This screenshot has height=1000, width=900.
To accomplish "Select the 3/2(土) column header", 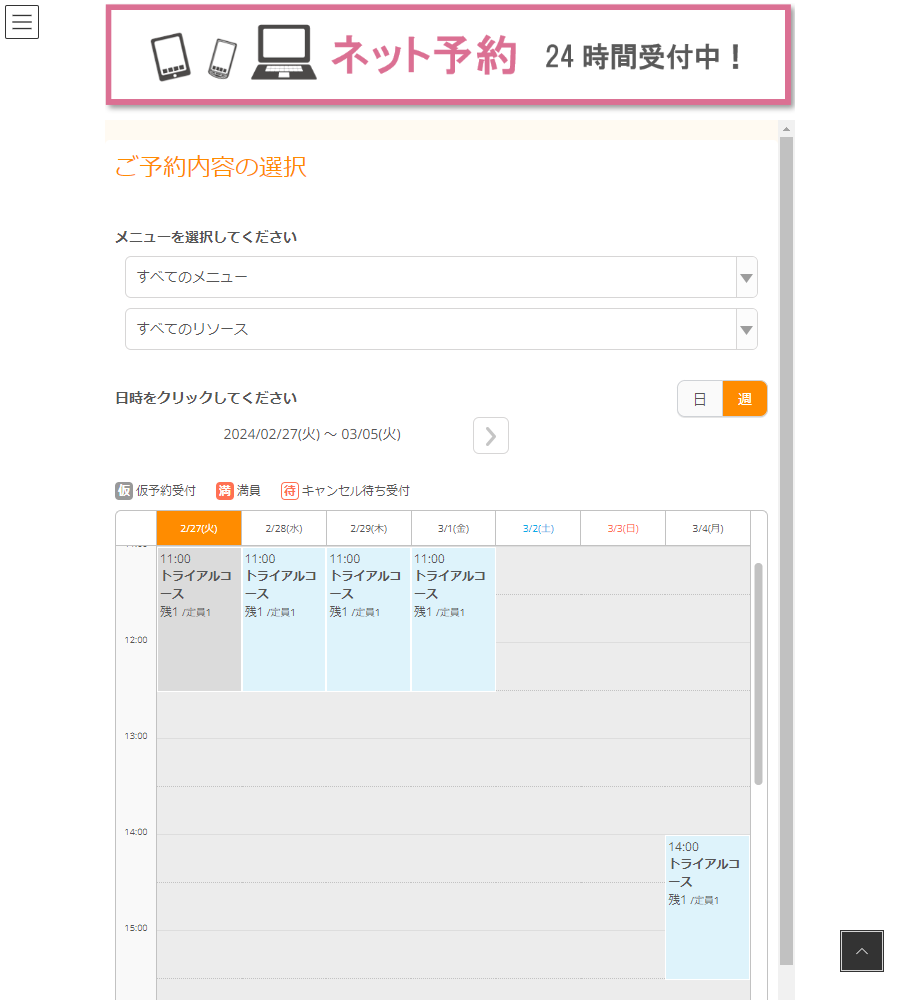I will (538, 528).
